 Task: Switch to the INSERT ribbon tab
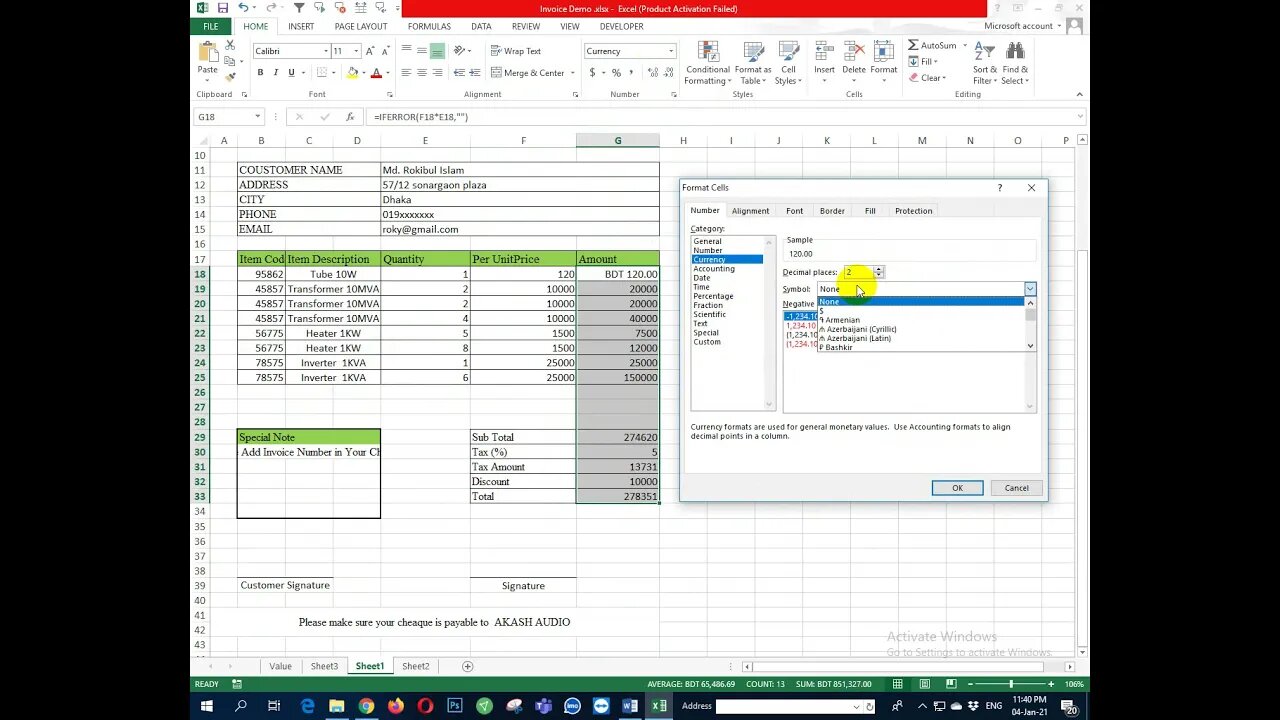click(x=300, y=26)
